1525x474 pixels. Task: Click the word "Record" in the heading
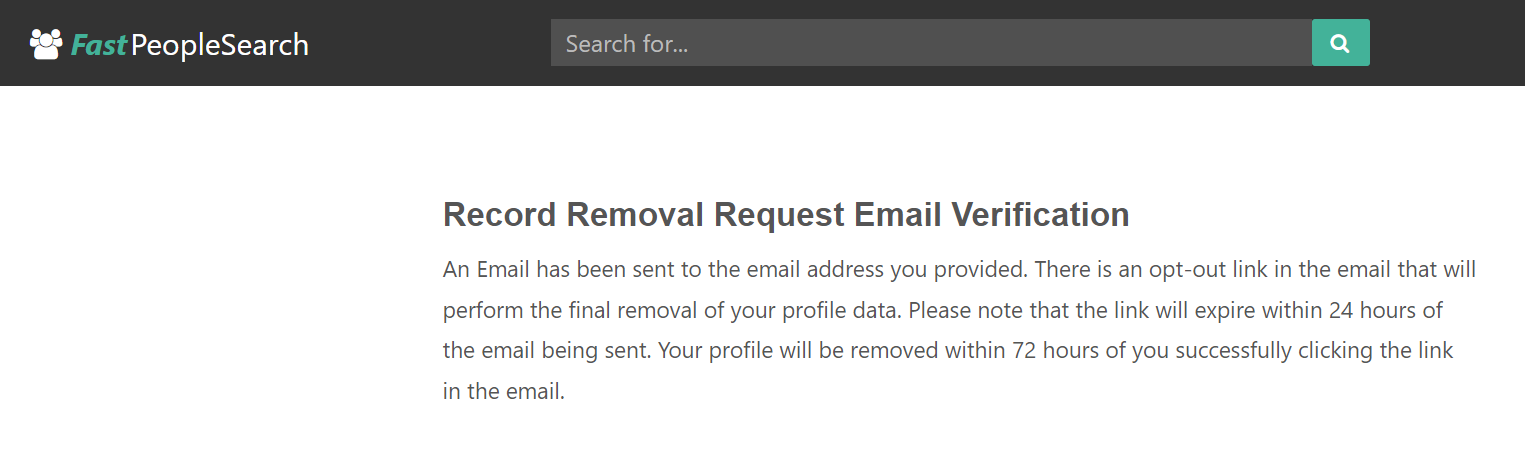click(499, 215)
